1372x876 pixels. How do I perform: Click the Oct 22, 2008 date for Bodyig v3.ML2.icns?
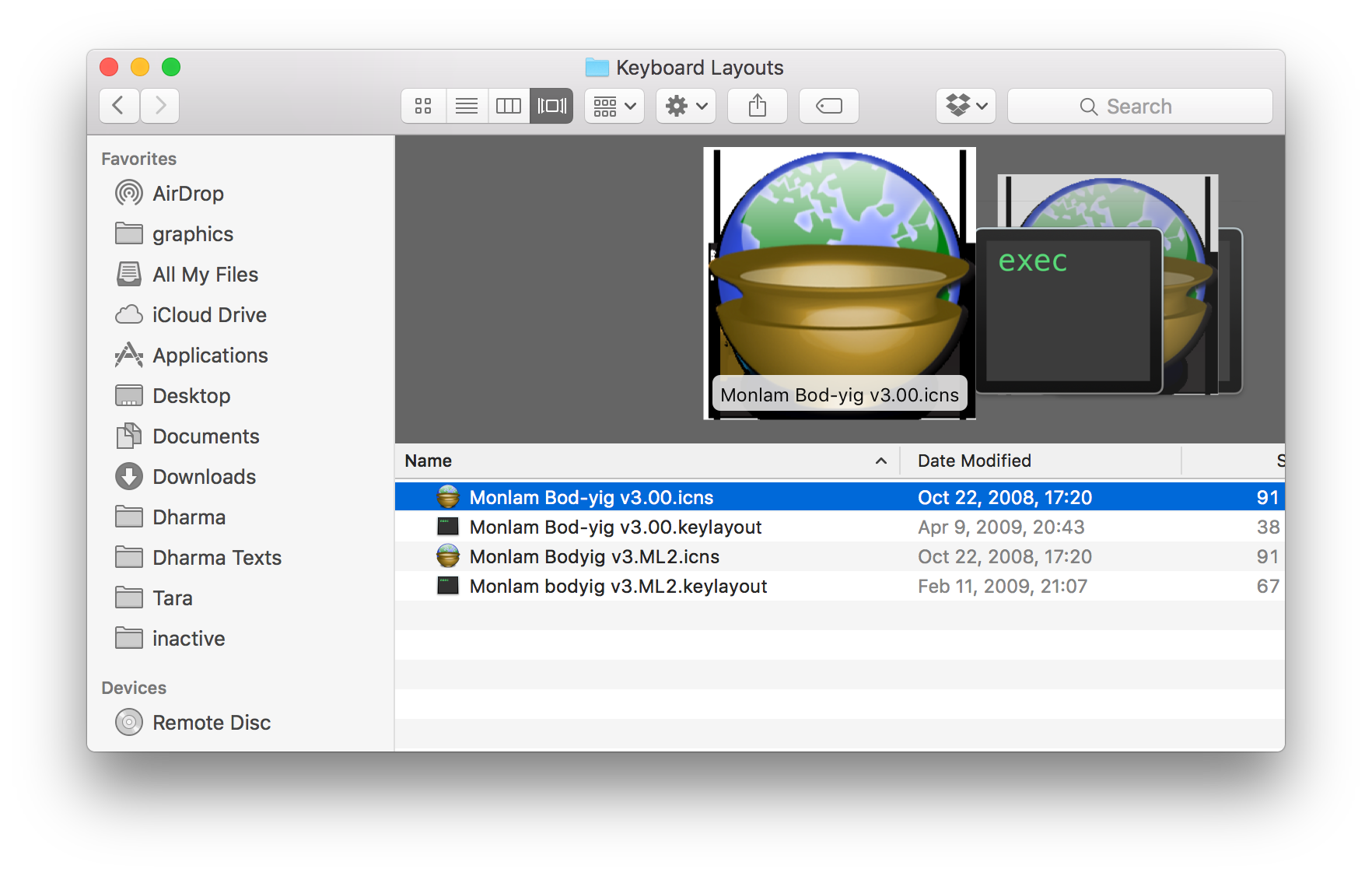[x=1005, y=556]
